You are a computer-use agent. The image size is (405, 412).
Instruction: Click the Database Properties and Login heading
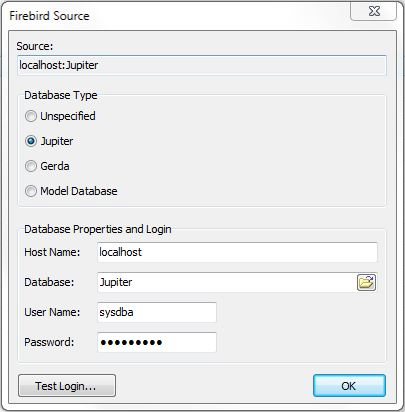tap(98, 229)
